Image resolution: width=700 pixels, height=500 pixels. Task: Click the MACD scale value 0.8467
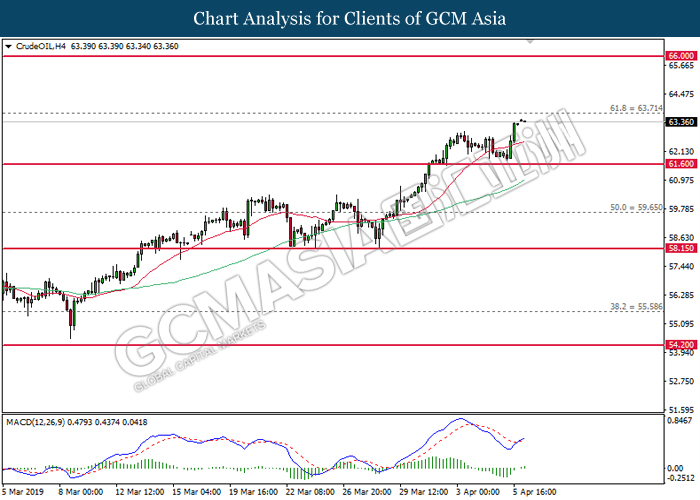[x=679, y=421]
